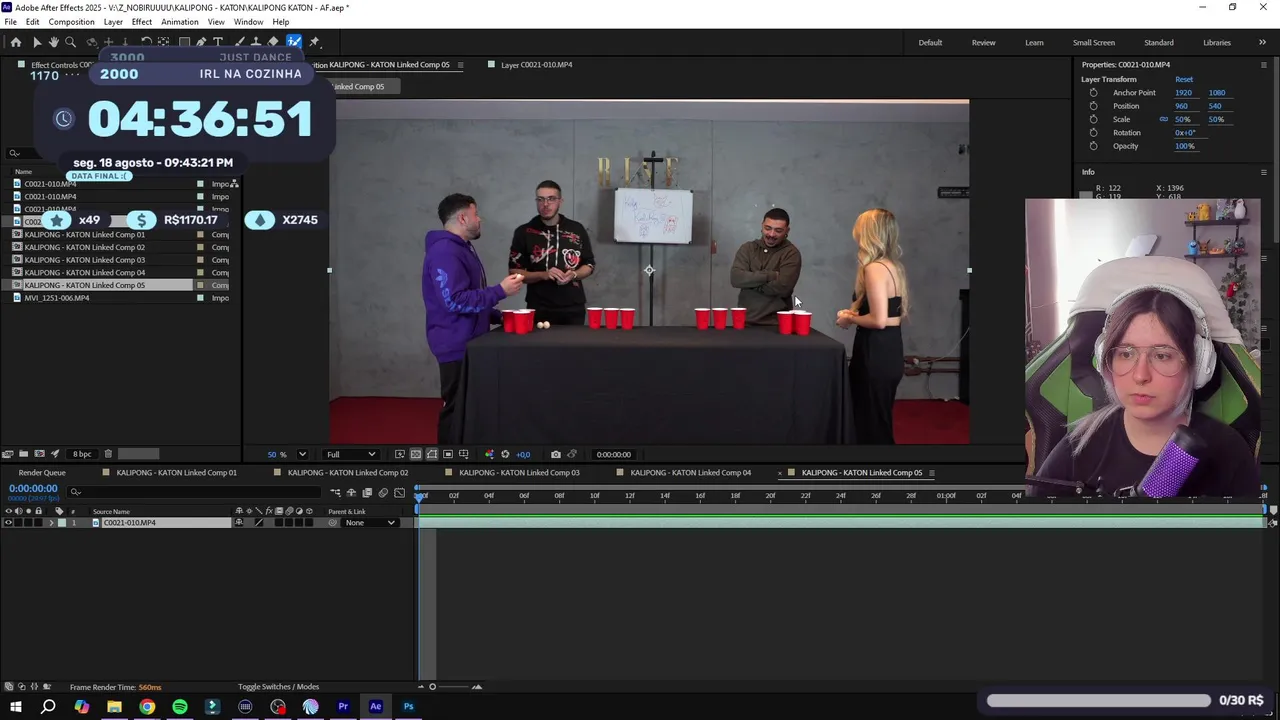Select the Brush tool
This screenshot has height=720, width=1280.
239,42
